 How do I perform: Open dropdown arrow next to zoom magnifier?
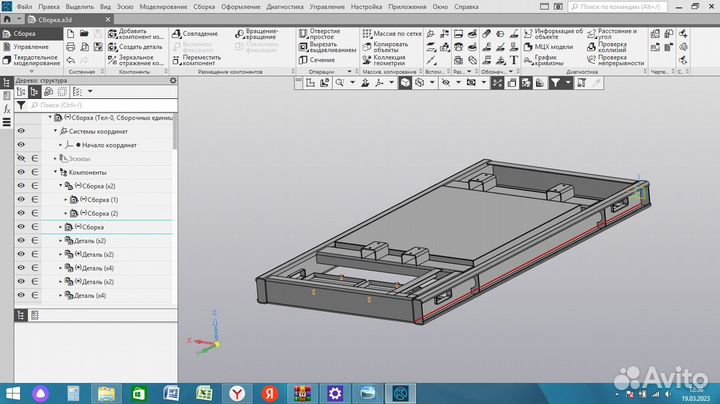pyautogui.click(x=352, y=83)
